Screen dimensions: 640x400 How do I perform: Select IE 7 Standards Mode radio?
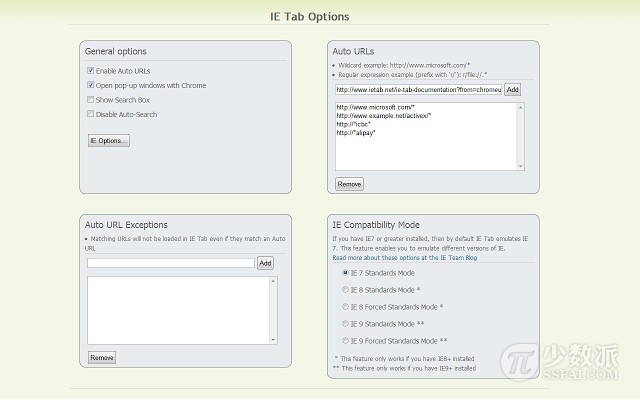(345, 273)
